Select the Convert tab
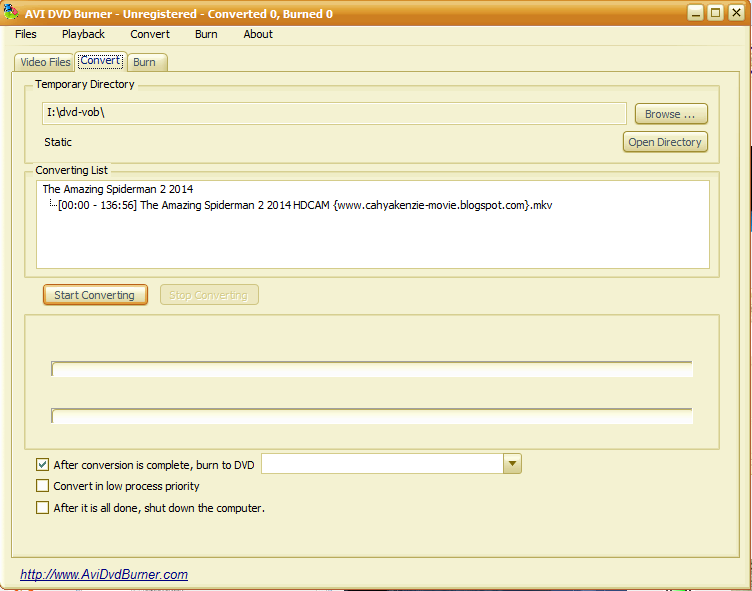This screenshot has width=752, height=591. click(x=101, y=60)
